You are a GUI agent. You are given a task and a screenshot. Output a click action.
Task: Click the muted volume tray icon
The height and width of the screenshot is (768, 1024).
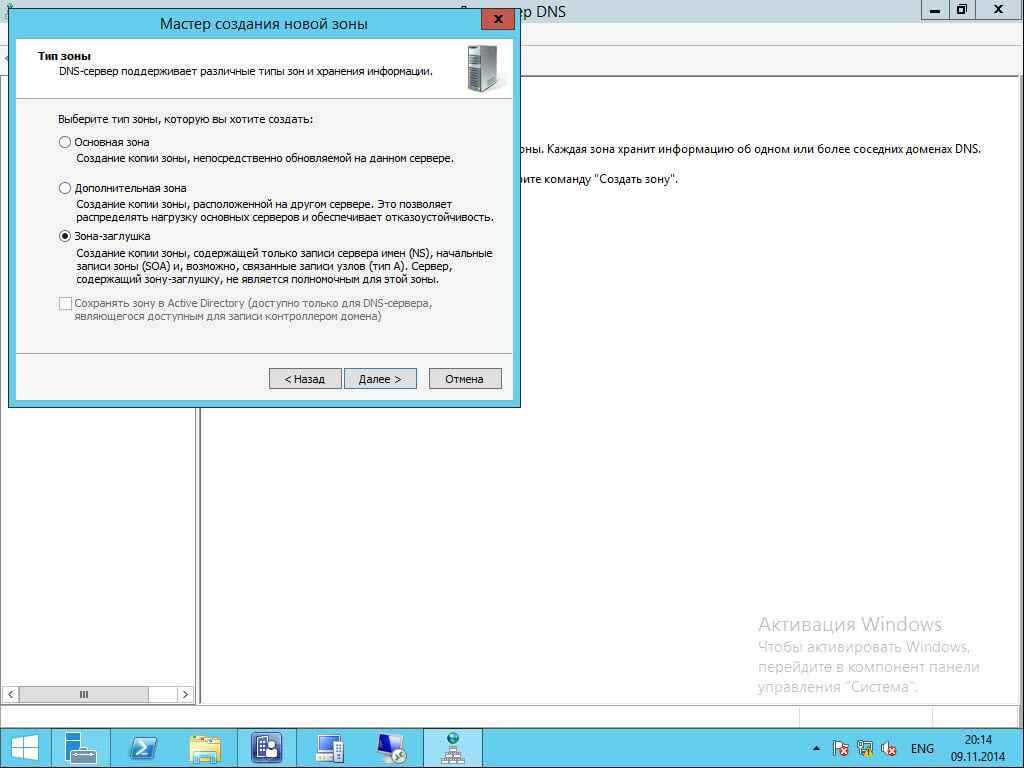coord(887,748)
